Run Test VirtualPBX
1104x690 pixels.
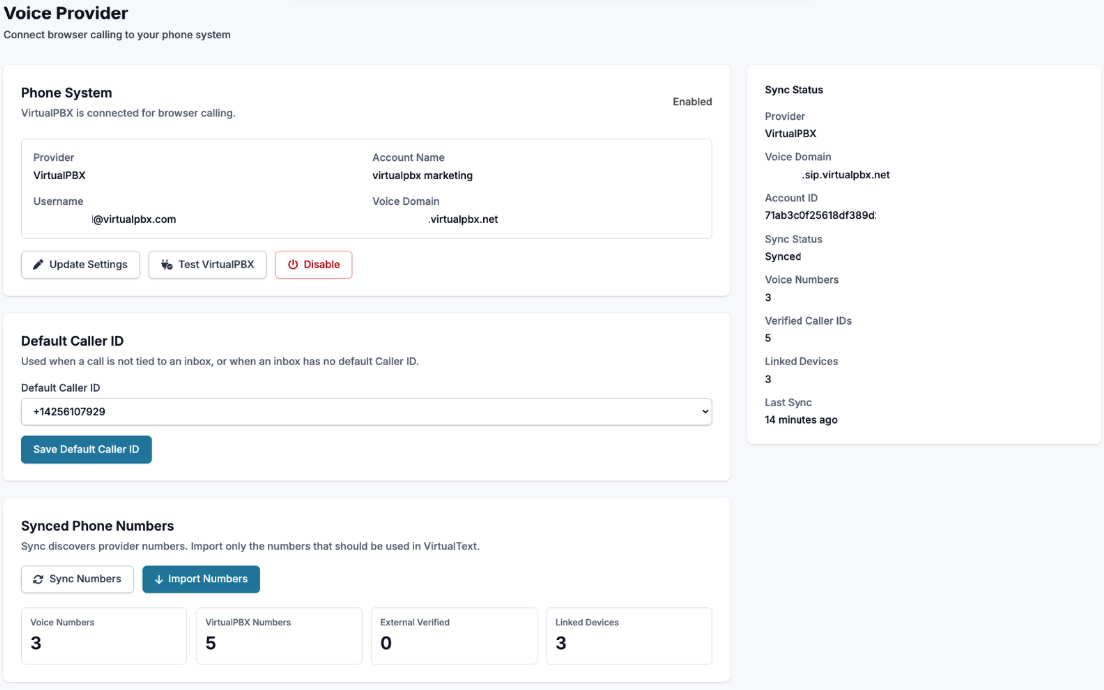point(207,265)
